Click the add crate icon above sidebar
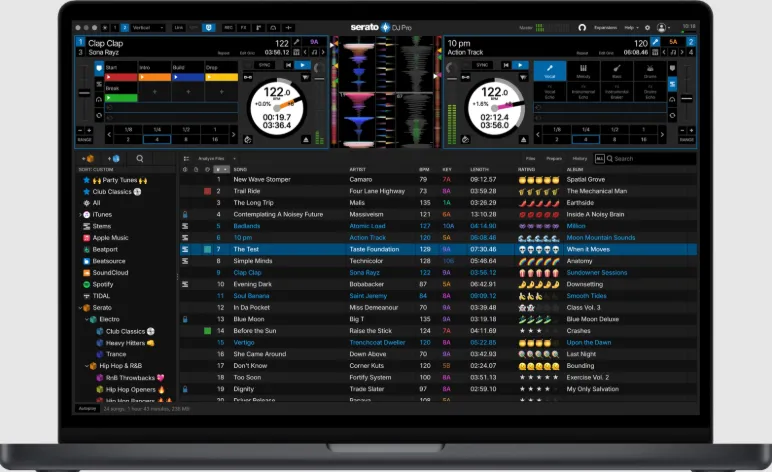772x472 pixels. [88, 158]
